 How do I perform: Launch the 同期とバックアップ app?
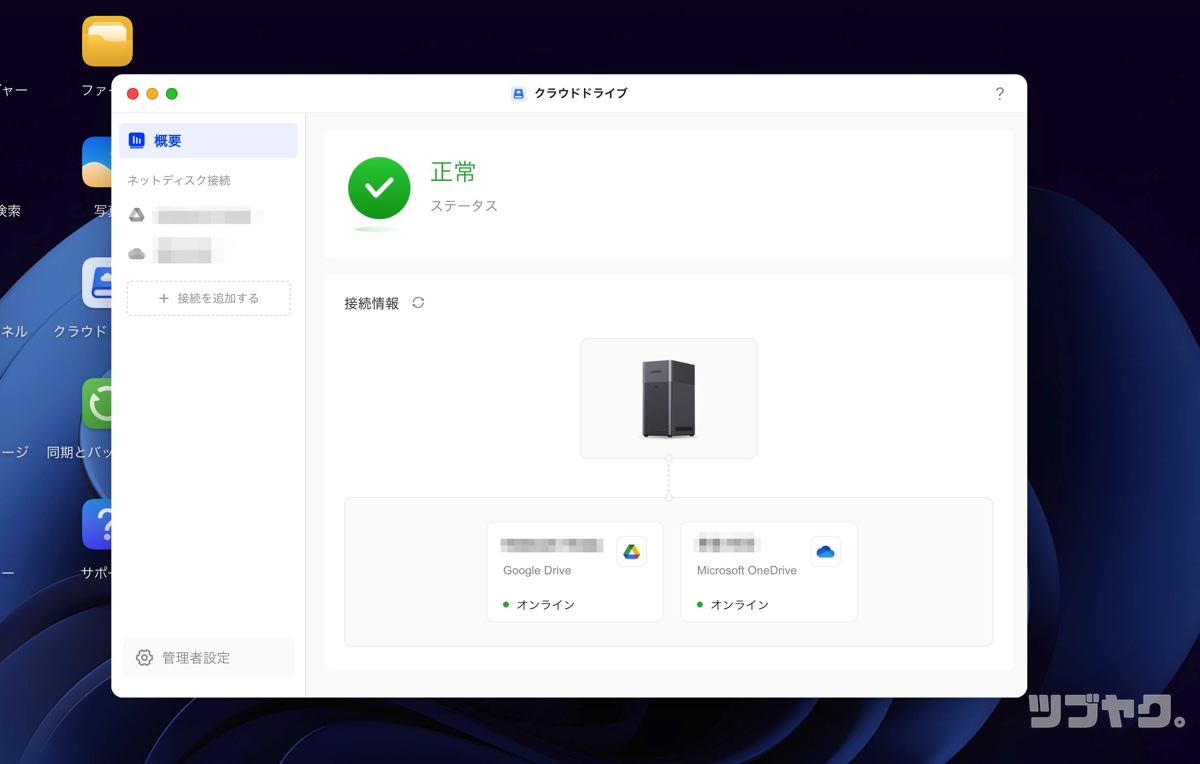97,405
